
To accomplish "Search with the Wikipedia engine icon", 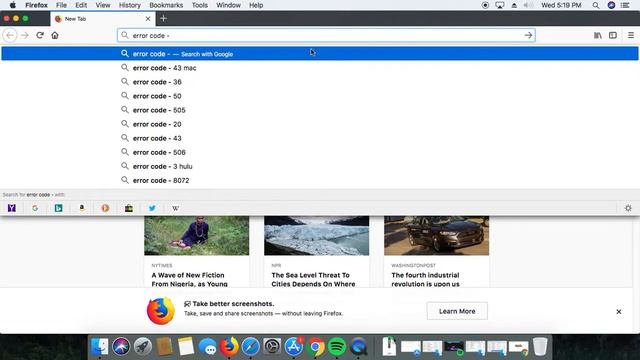I will pyautogui.click(x=176, y=208).
